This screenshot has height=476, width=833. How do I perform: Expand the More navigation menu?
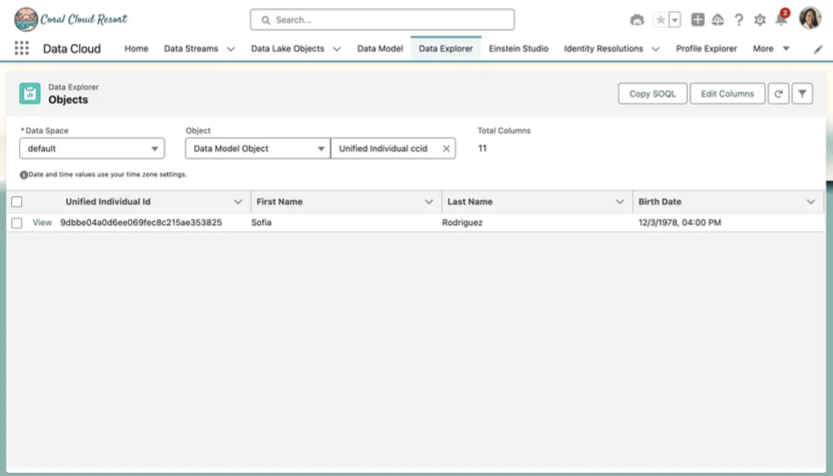pos(770,48)
